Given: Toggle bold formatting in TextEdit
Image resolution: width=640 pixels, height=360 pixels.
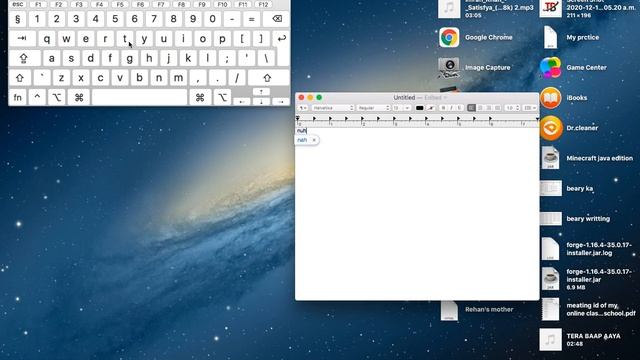Looking at the screenshot, I should (444, 108).
